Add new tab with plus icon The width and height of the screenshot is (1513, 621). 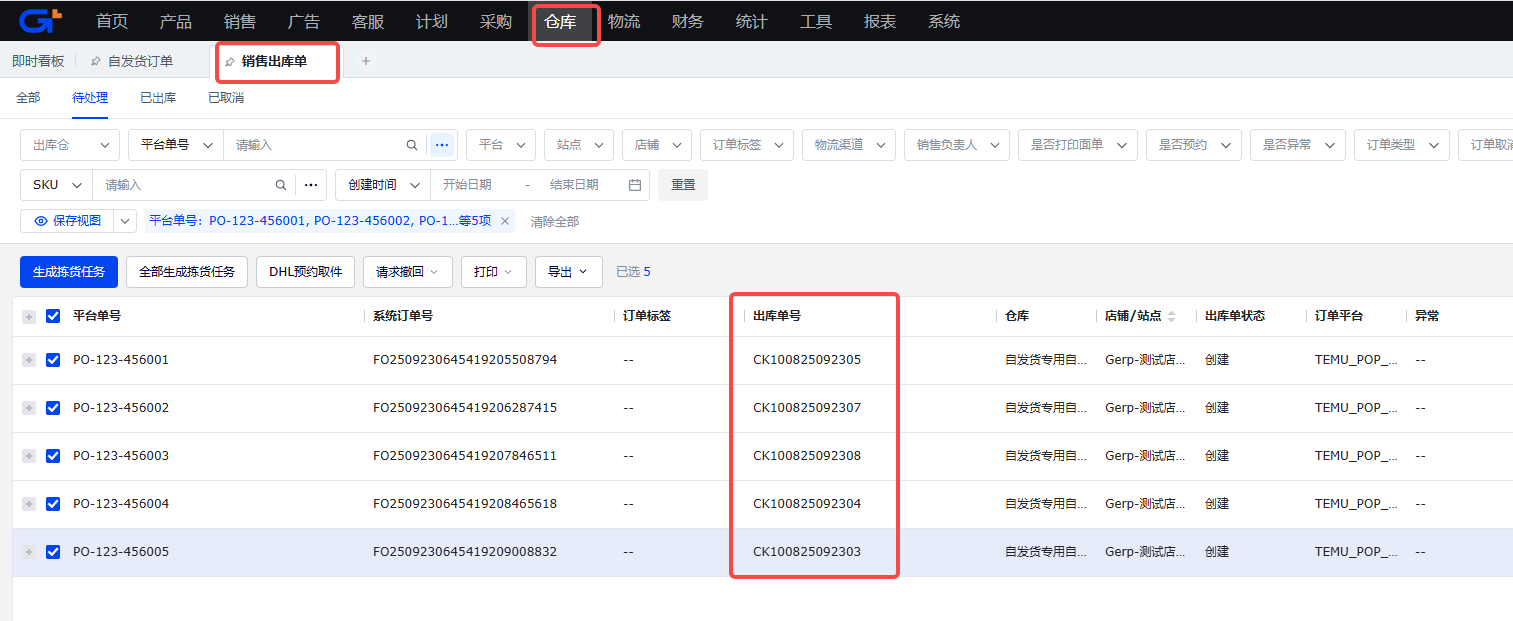[x=365, y=61]
